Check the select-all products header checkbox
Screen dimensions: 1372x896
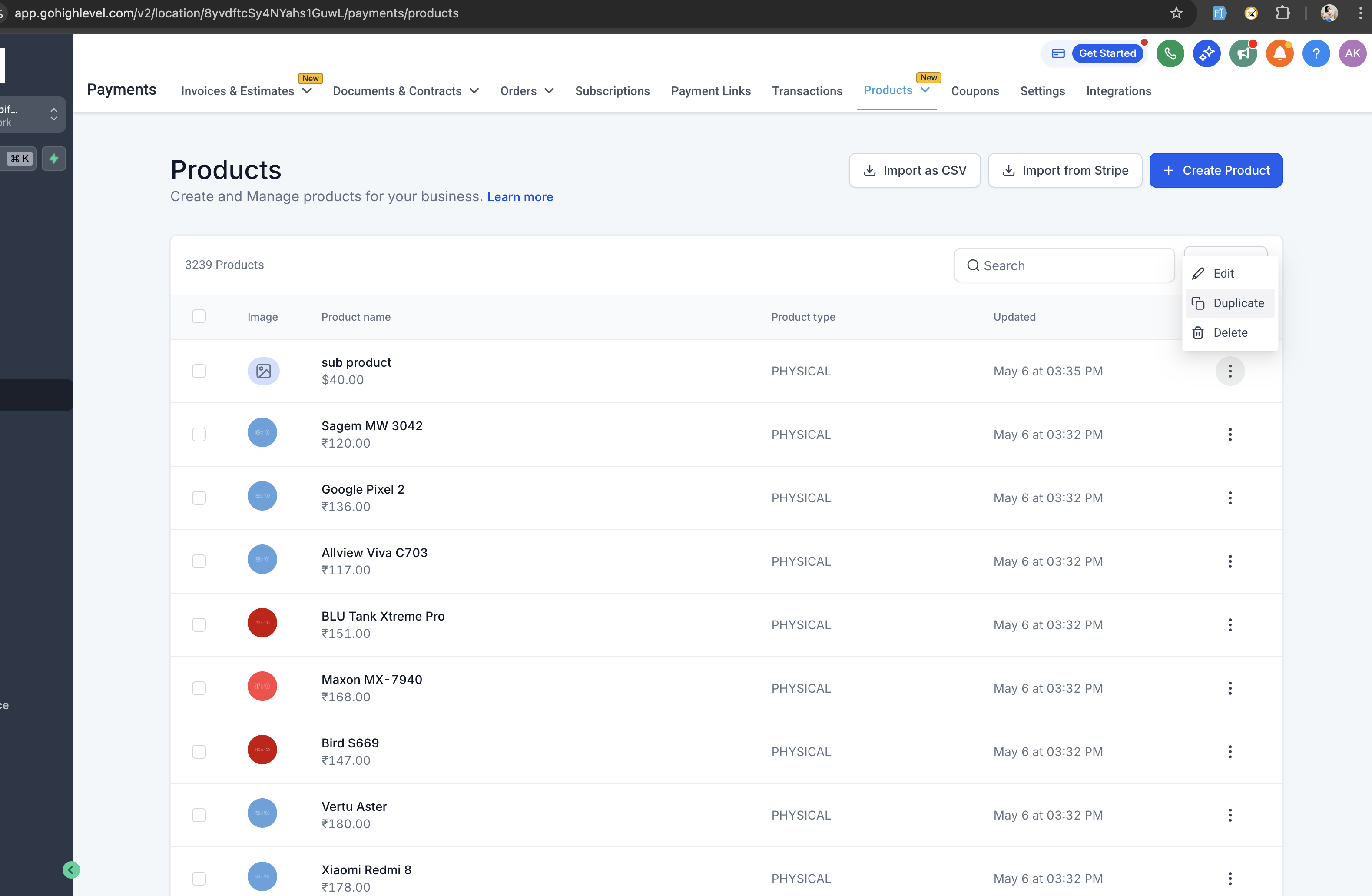[x=199, y=316]
